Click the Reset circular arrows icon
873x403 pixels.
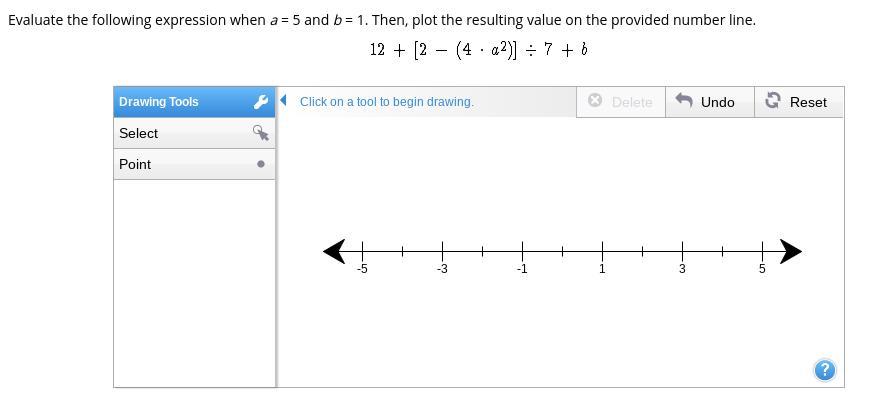[773, 101]
